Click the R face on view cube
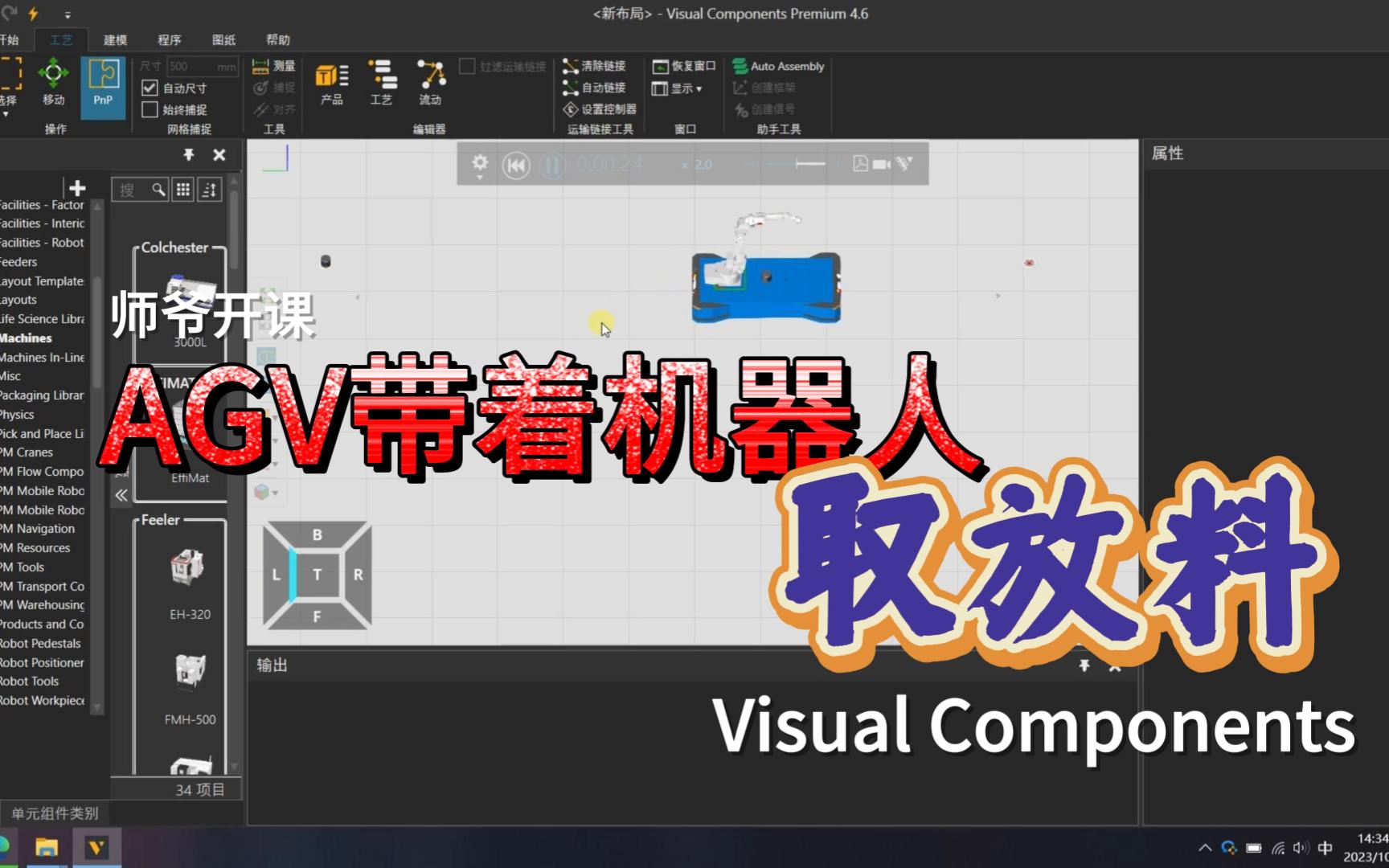Viewport: 1389px width, 868px height. (x=359, y=575)
